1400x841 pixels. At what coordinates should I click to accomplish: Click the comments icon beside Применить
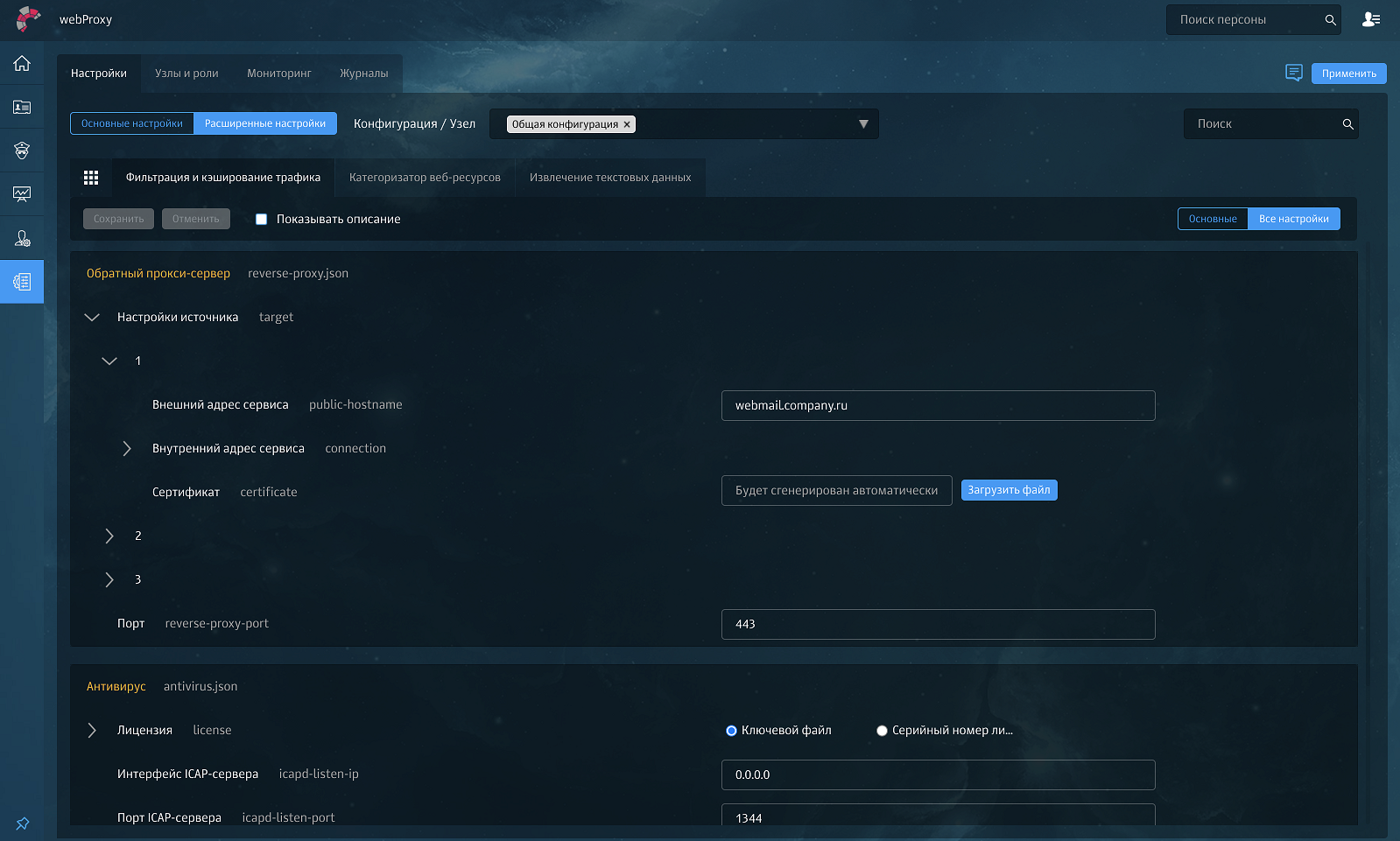[x=1293, y=73]
